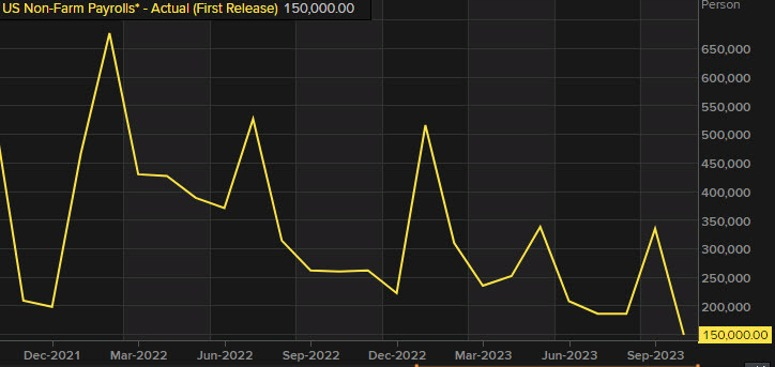775x367 pixels.
Task: Choose the Sep-2023 date label
Action: click(x=655, y=355)
